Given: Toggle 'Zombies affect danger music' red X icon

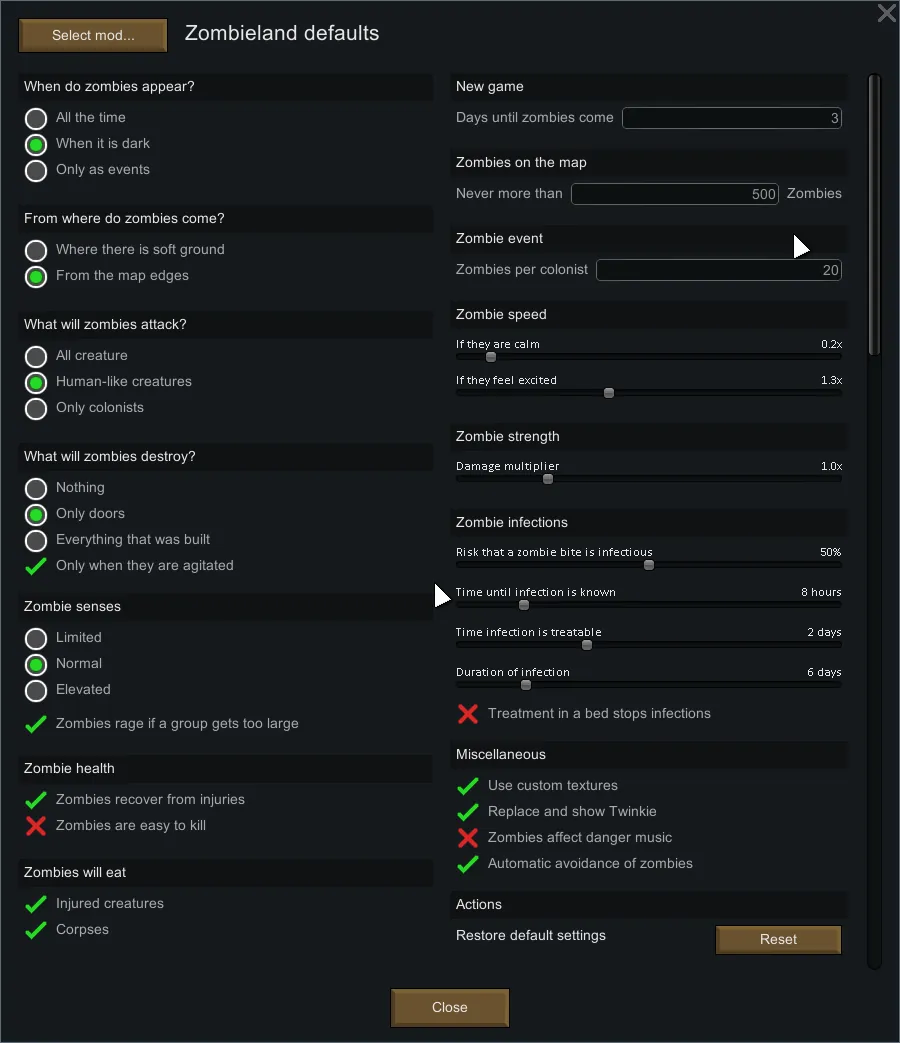Looking at the screenshot, I should click(x=467, y=838).
